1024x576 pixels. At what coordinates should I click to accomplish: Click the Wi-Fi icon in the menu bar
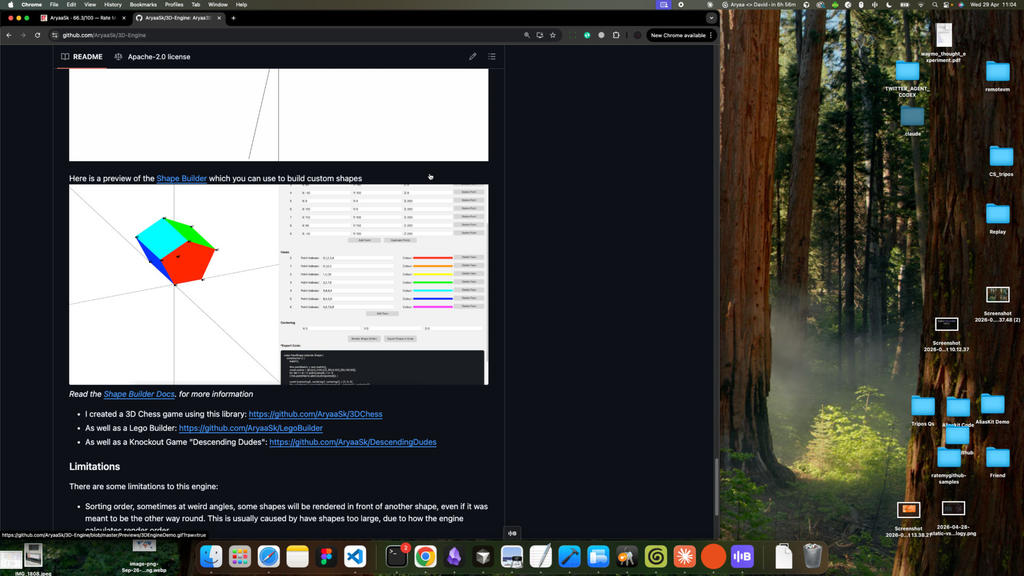(x=921, y=5)
